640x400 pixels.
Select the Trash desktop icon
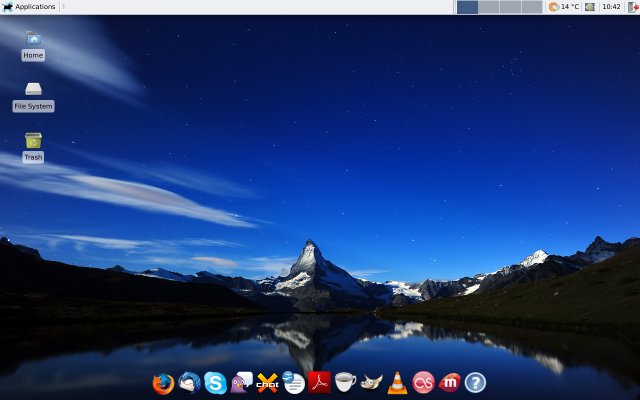[33, 140]
